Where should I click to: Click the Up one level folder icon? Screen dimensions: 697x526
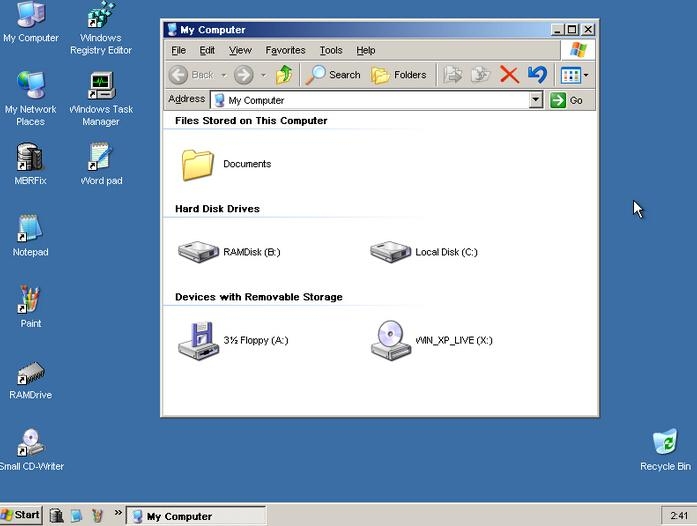point(284,75)
